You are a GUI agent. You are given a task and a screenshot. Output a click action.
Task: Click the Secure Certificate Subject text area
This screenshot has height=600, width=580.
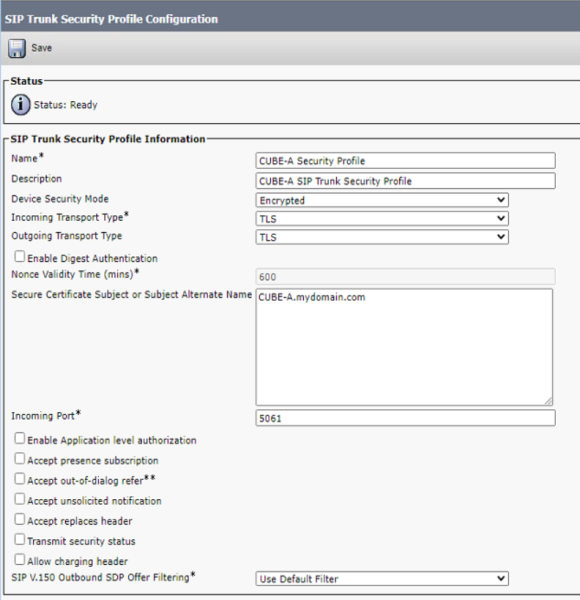coord(404,347)
